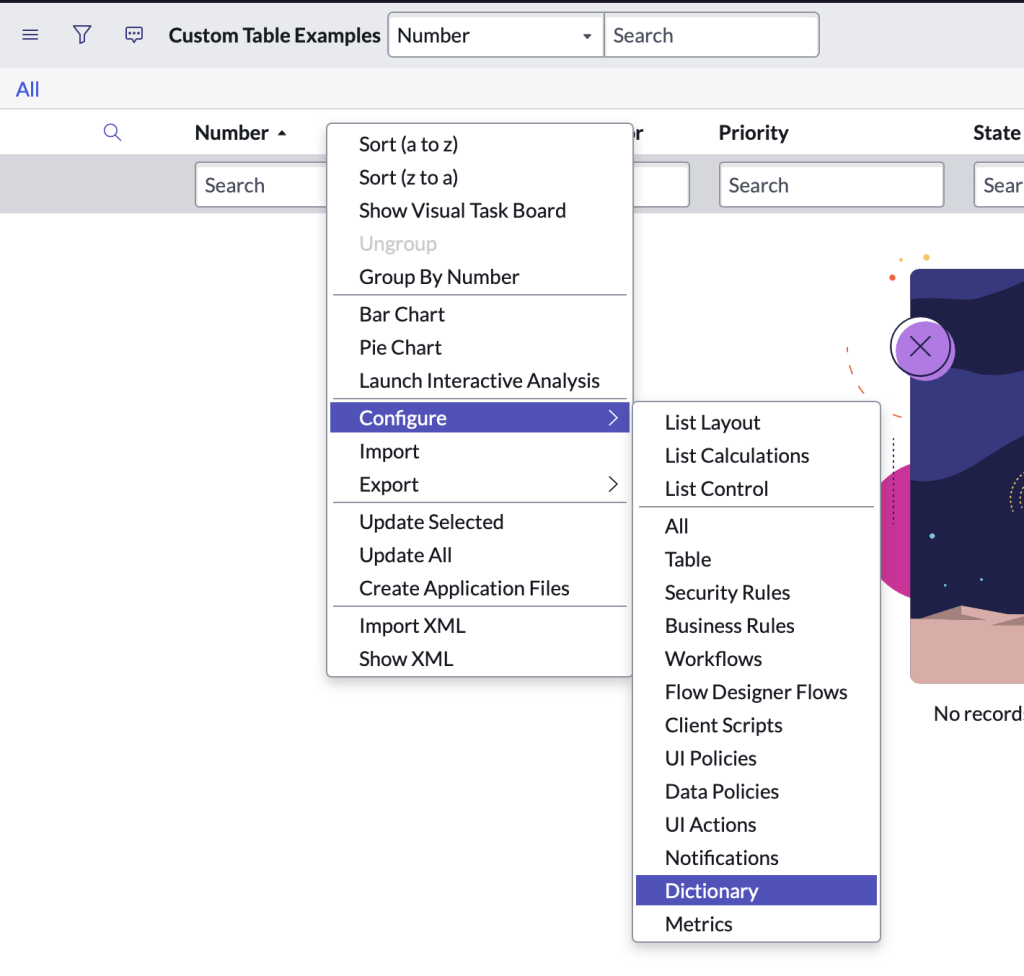The width and height of the screenshot is (1024, 976).
Task: Toggle Number column sort arrow
Action: 282,133
